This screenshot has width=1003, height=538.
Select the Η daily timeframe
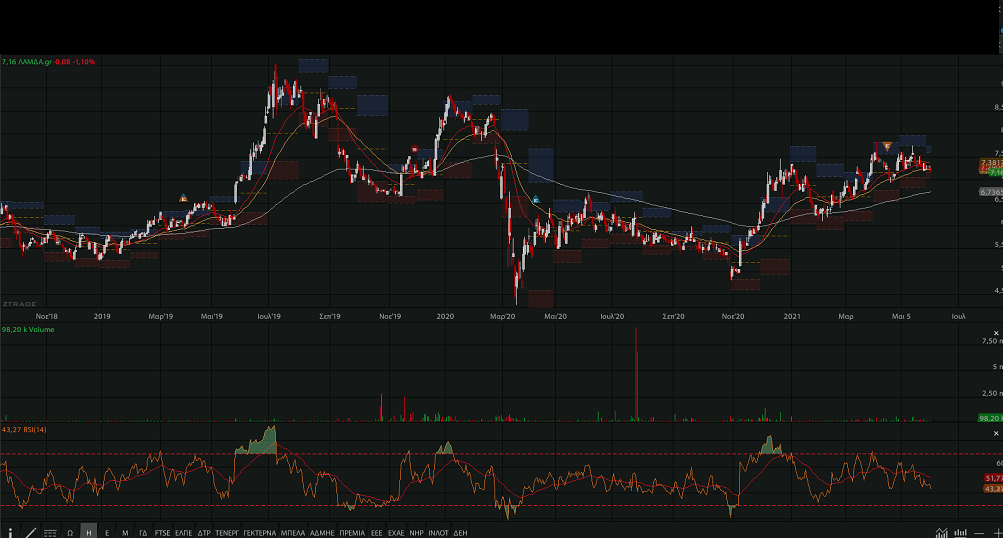pos(89,533)
